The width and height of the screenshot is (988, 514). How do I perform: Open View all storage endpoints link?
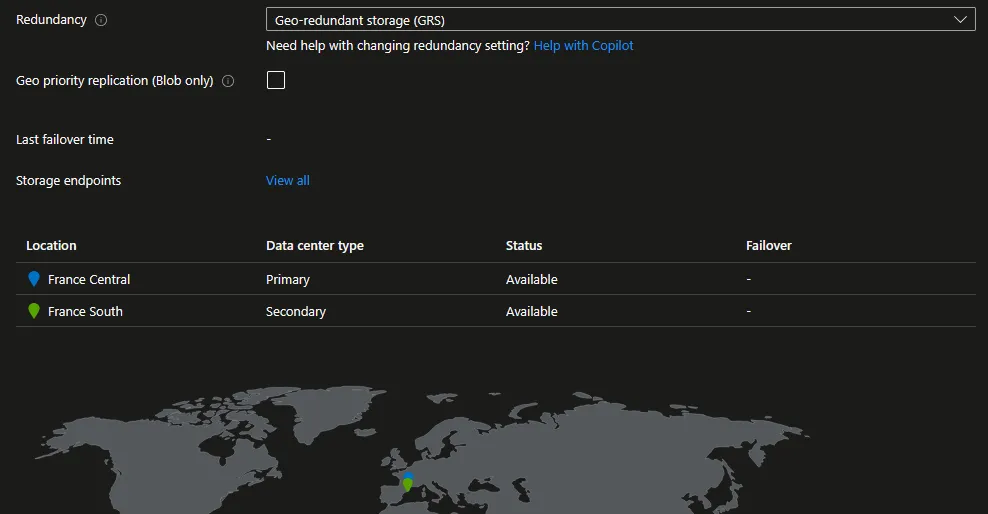(288, 180)
